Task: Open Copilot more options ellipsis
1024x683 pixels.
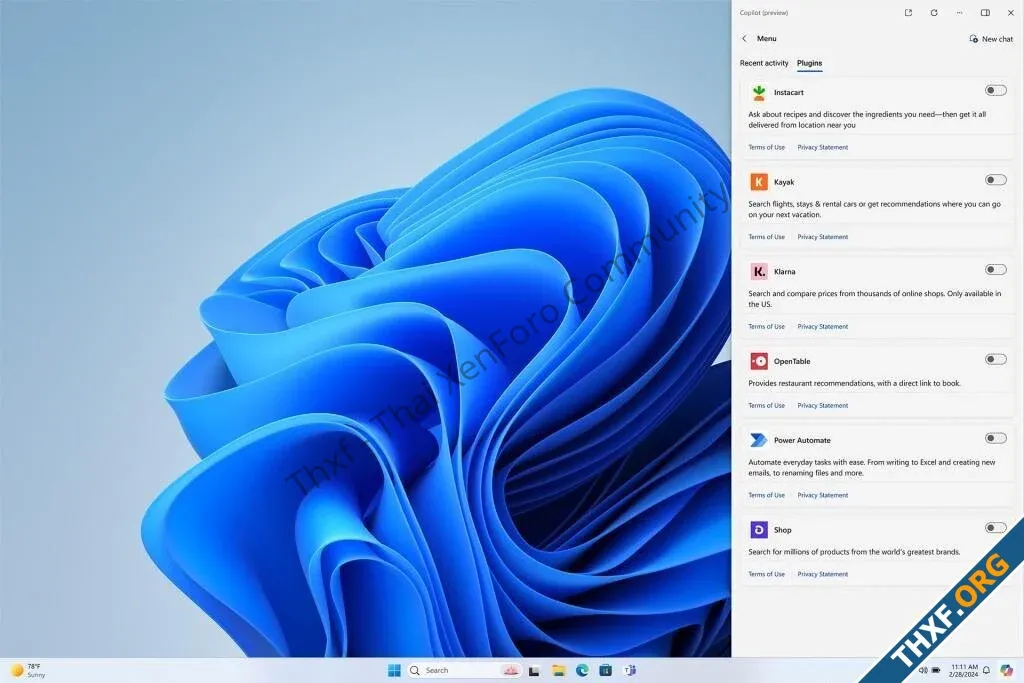Action: pyautogui.click(x=959, y=12)
